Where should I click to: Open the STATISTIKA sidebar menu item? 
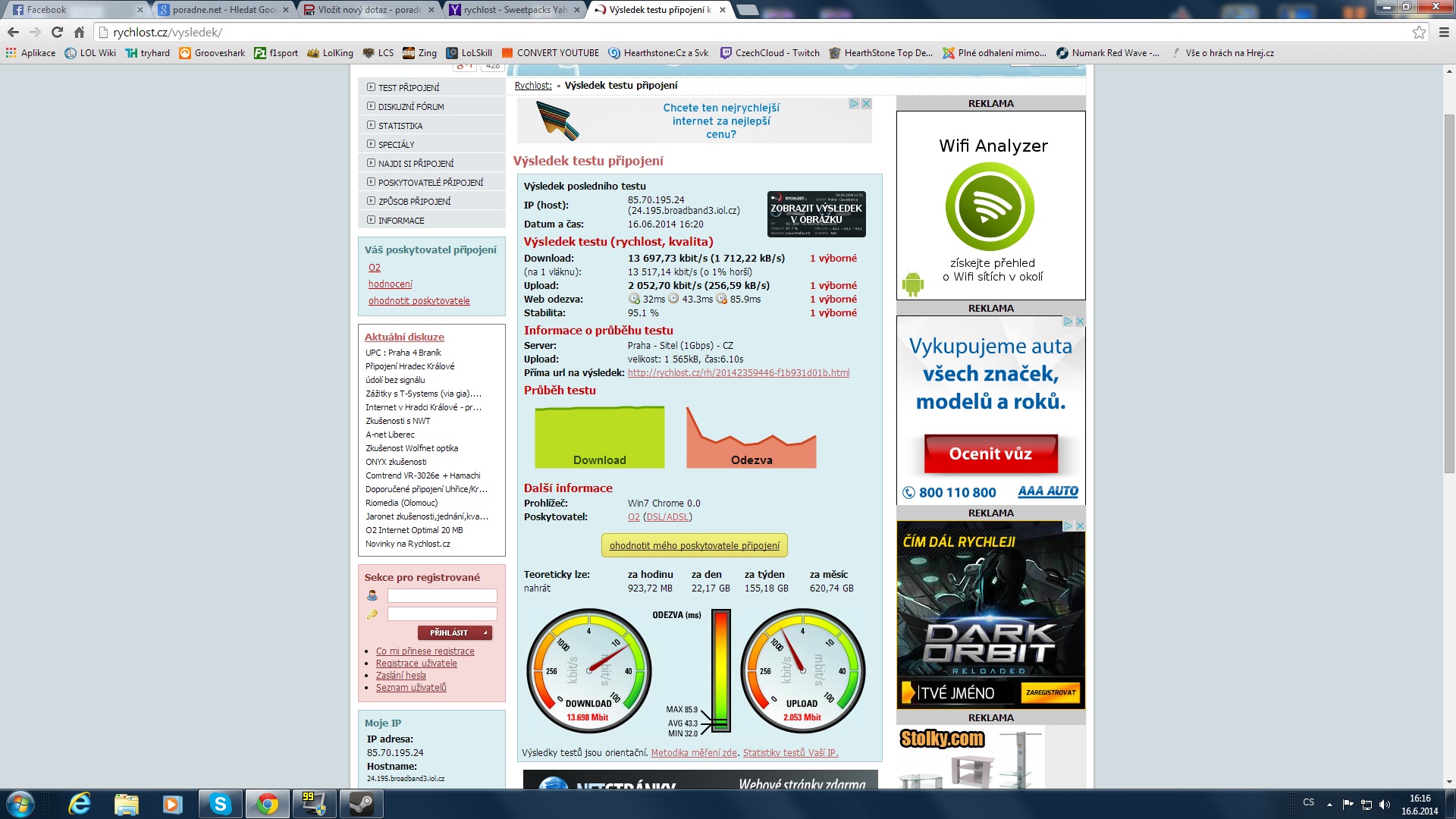[400, 126]
